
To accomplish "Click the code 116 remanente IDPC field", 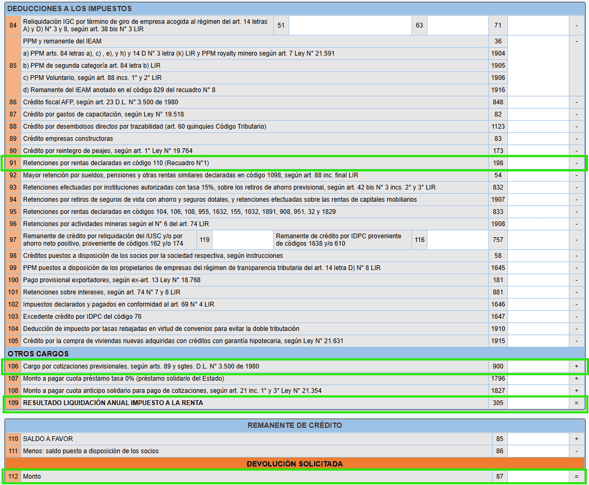I will pyautogui.click(x=458, y=240).
